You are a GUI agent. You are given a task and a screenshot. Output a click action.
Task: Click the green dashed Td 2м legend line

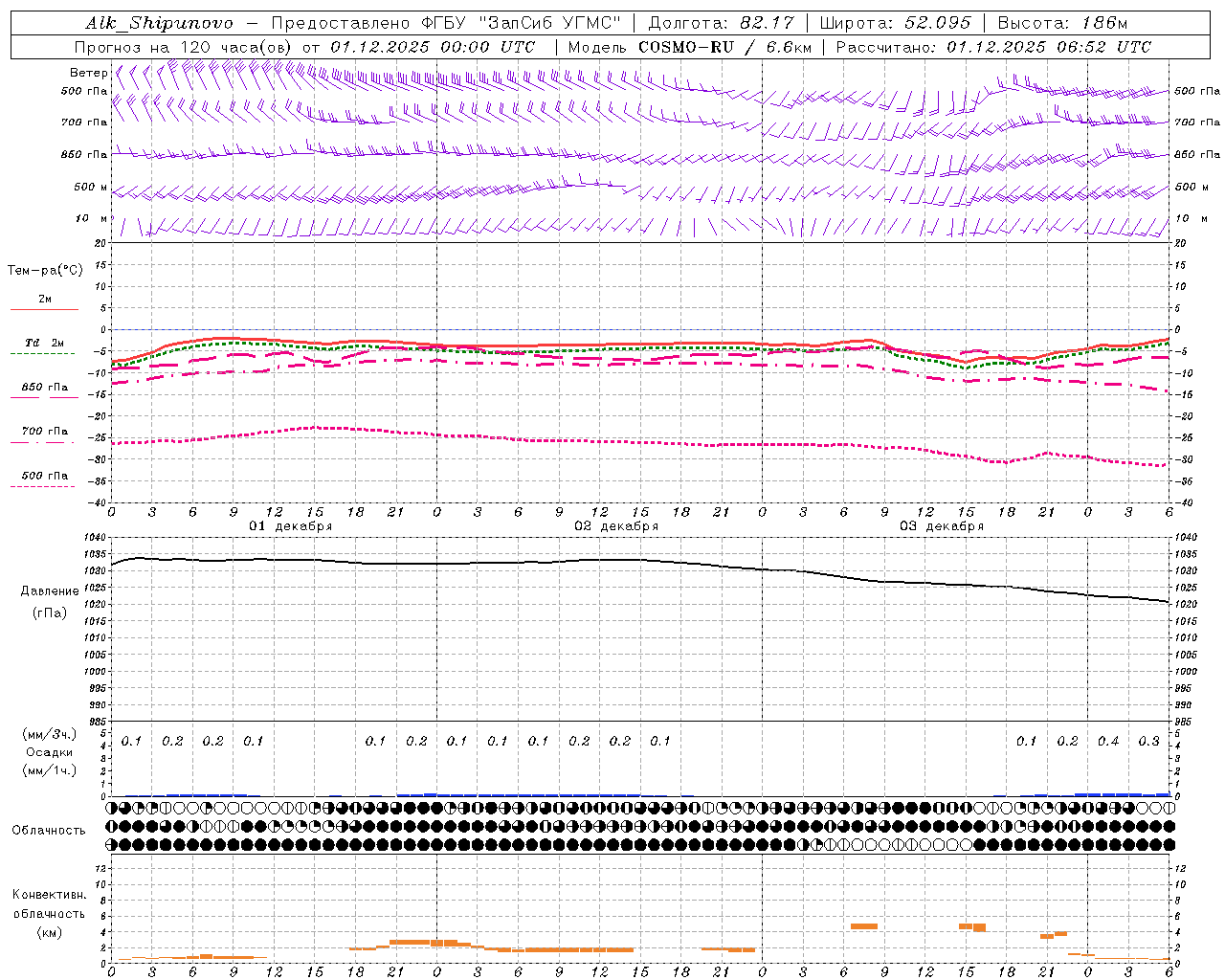[x=42, y=353]
